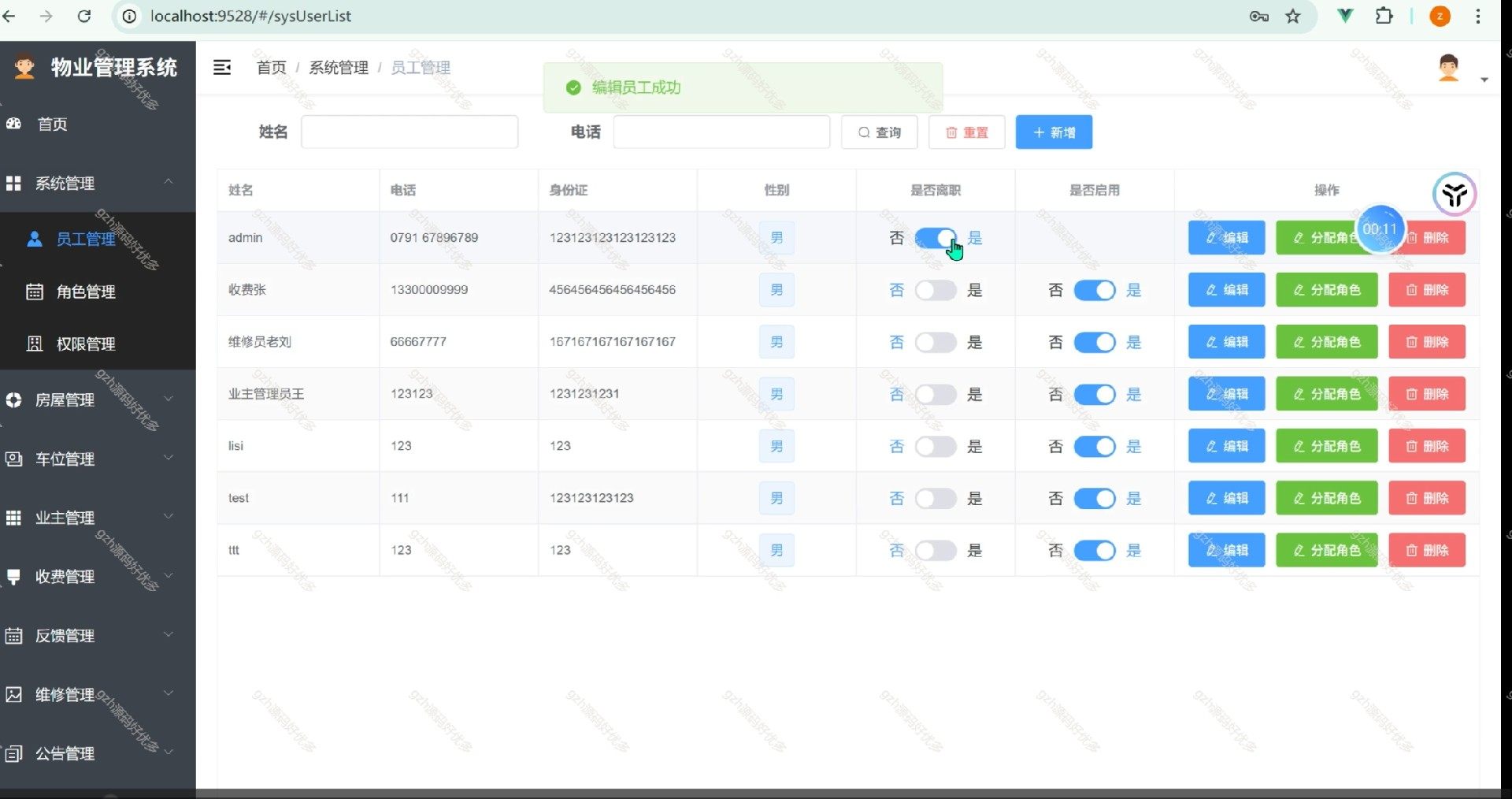Click 删除 button for user ttt

pyautogui.click(x=1426, y=550)
